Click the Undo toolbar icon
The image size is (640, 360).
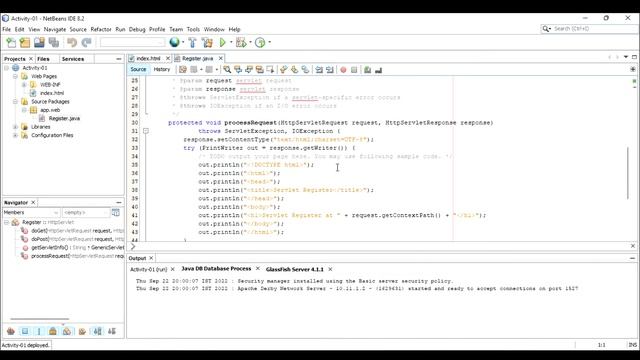pos(72,42)
